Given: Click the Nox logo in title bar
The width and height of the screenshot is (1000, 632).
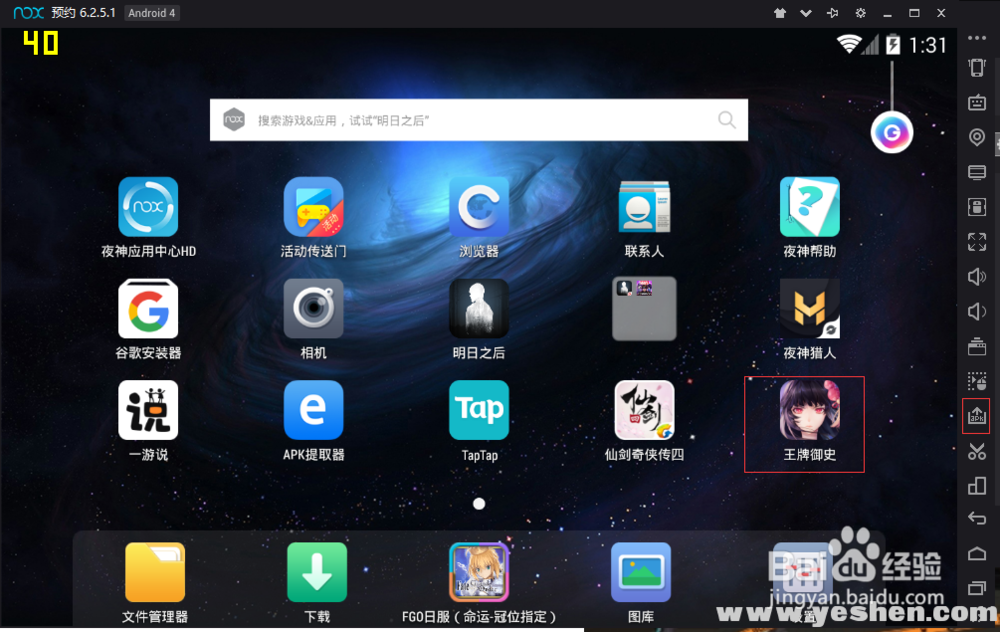Looking at the screenshot, I should 29,13.
